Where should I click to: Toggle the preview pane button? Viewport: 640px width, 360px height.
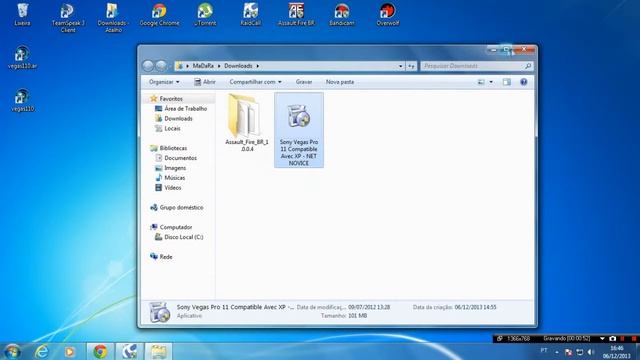point(507,82)
